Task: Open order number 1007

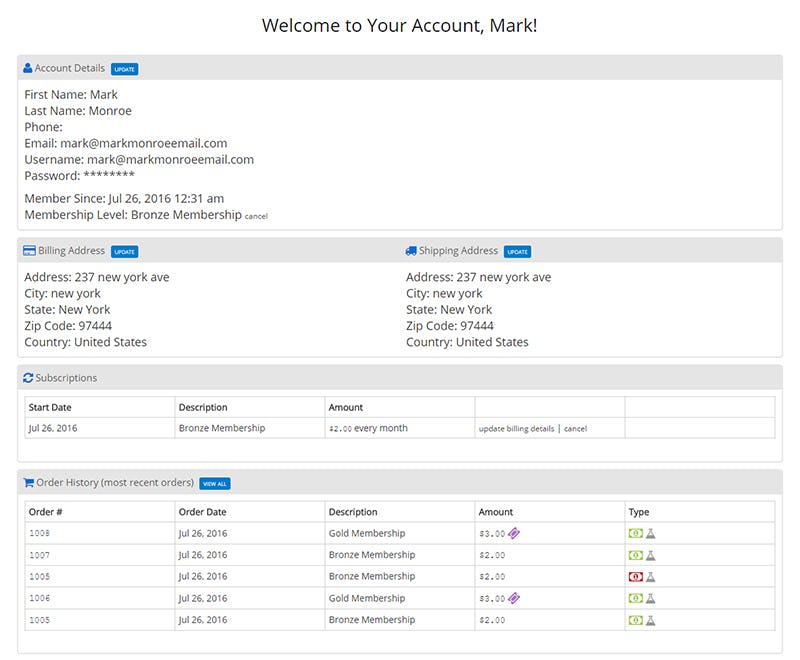Action: [x=39, y=555]
